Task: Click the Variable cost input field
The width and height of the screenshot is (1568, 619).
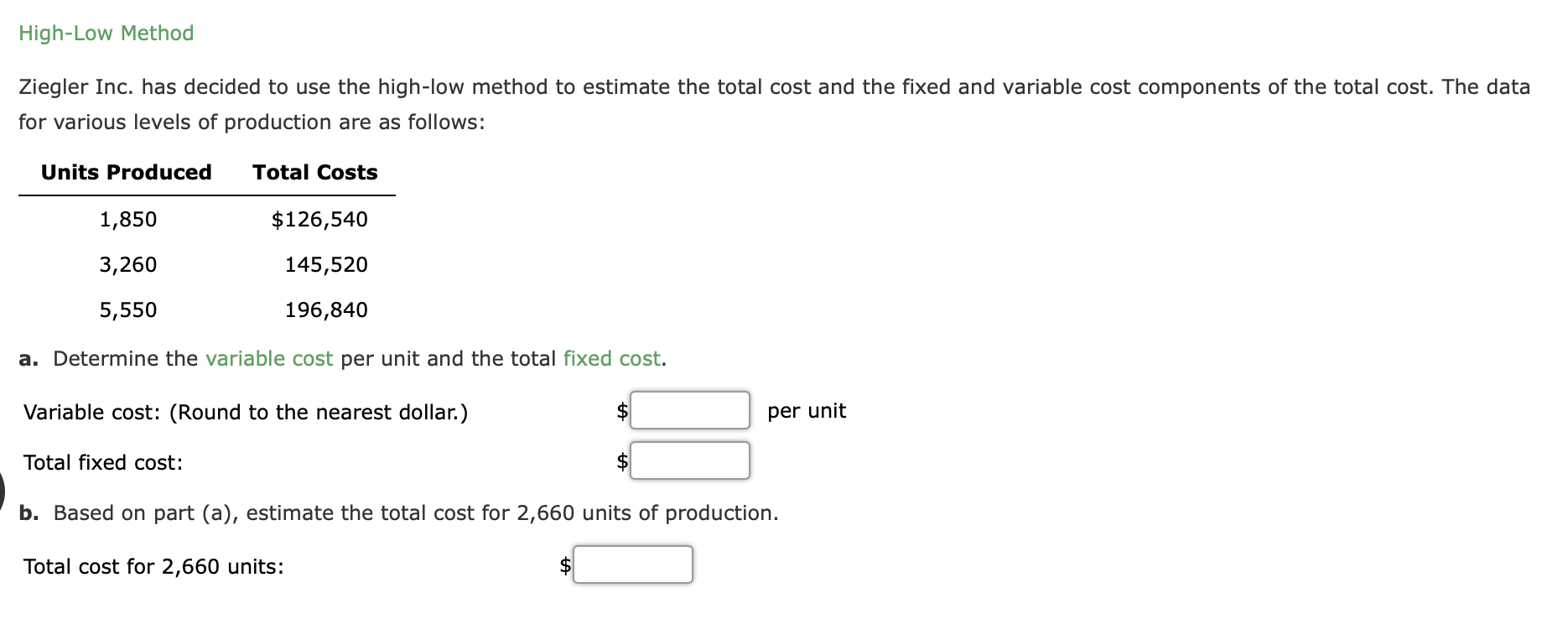Action: (688, 411)
